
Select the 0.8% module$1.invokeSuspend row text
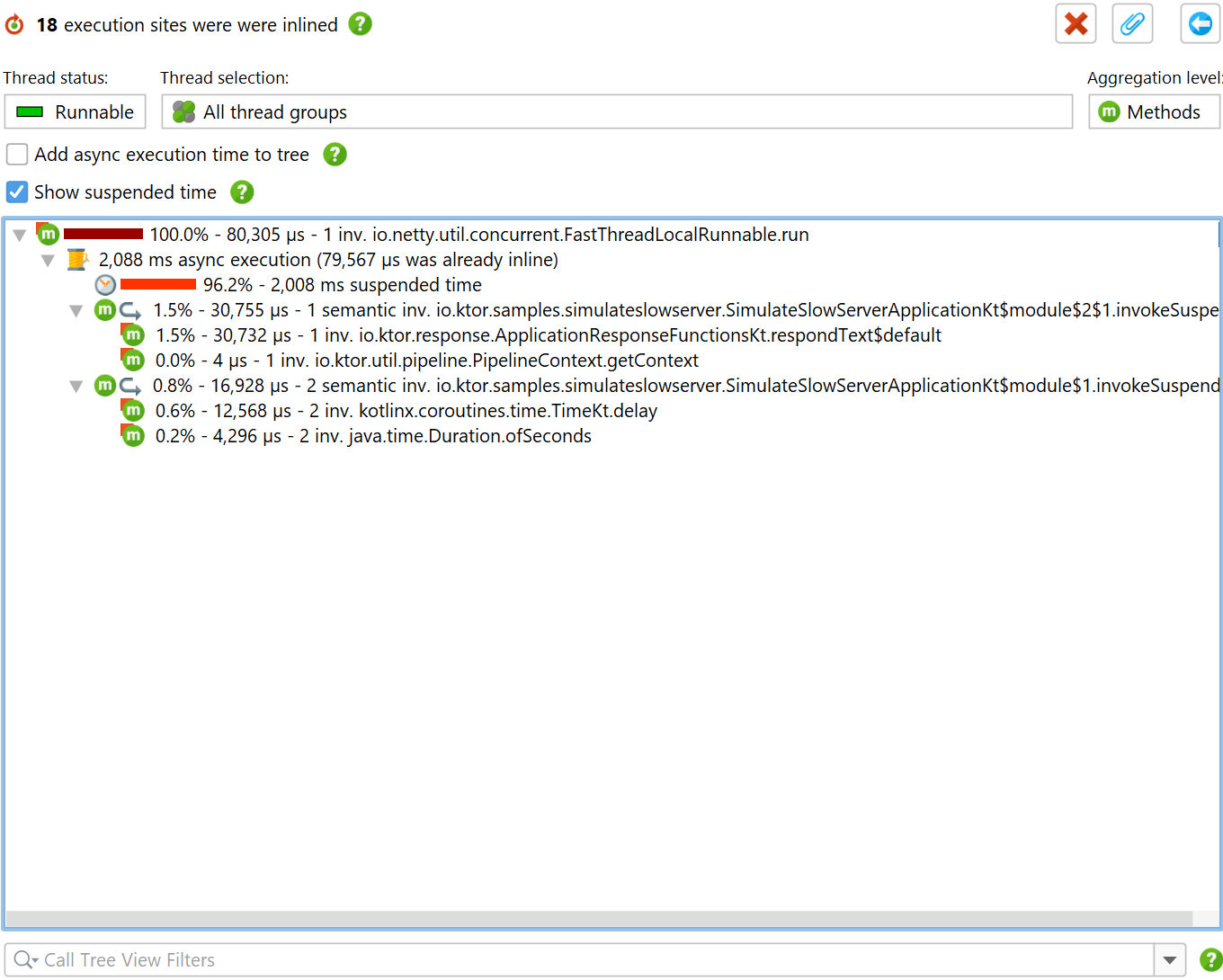(685, 386)
